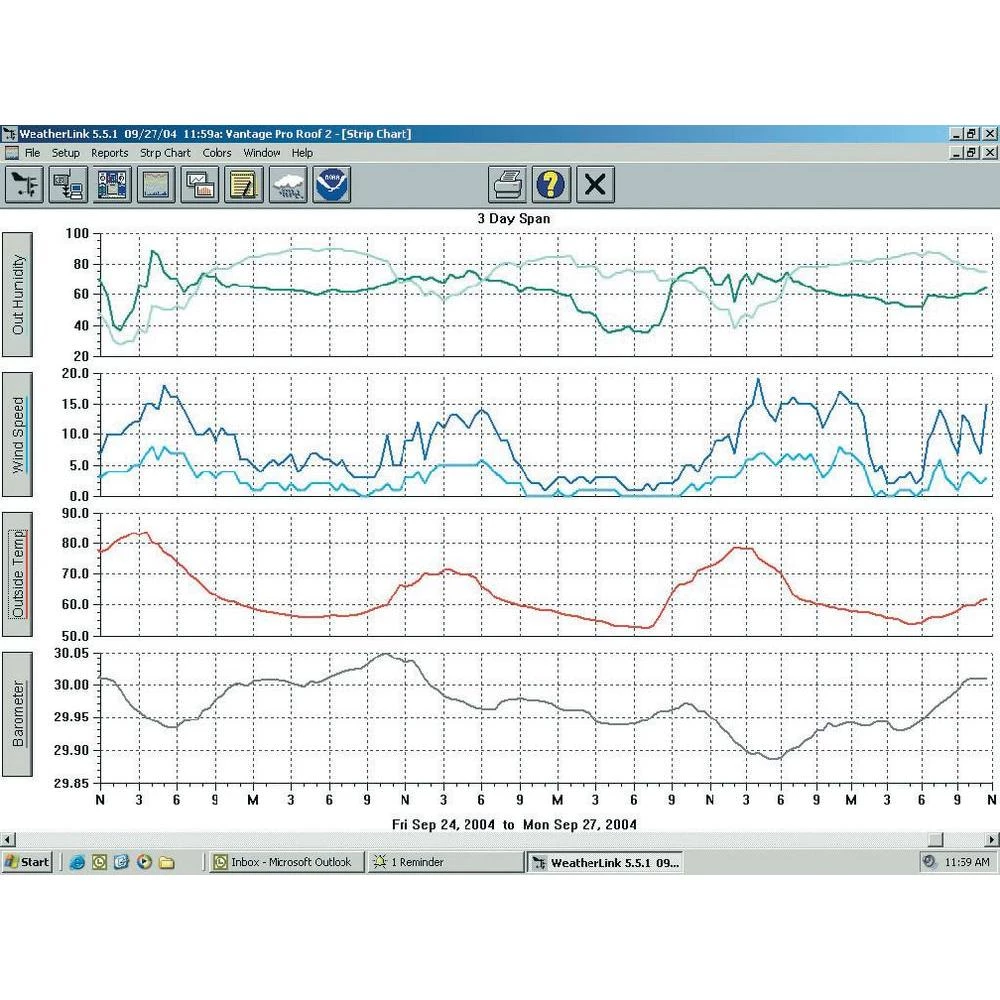The width and height of the screenshot is (1000, 1000).
Task: Close the chart with the X toolbar button
Action: tap(595, 184)
